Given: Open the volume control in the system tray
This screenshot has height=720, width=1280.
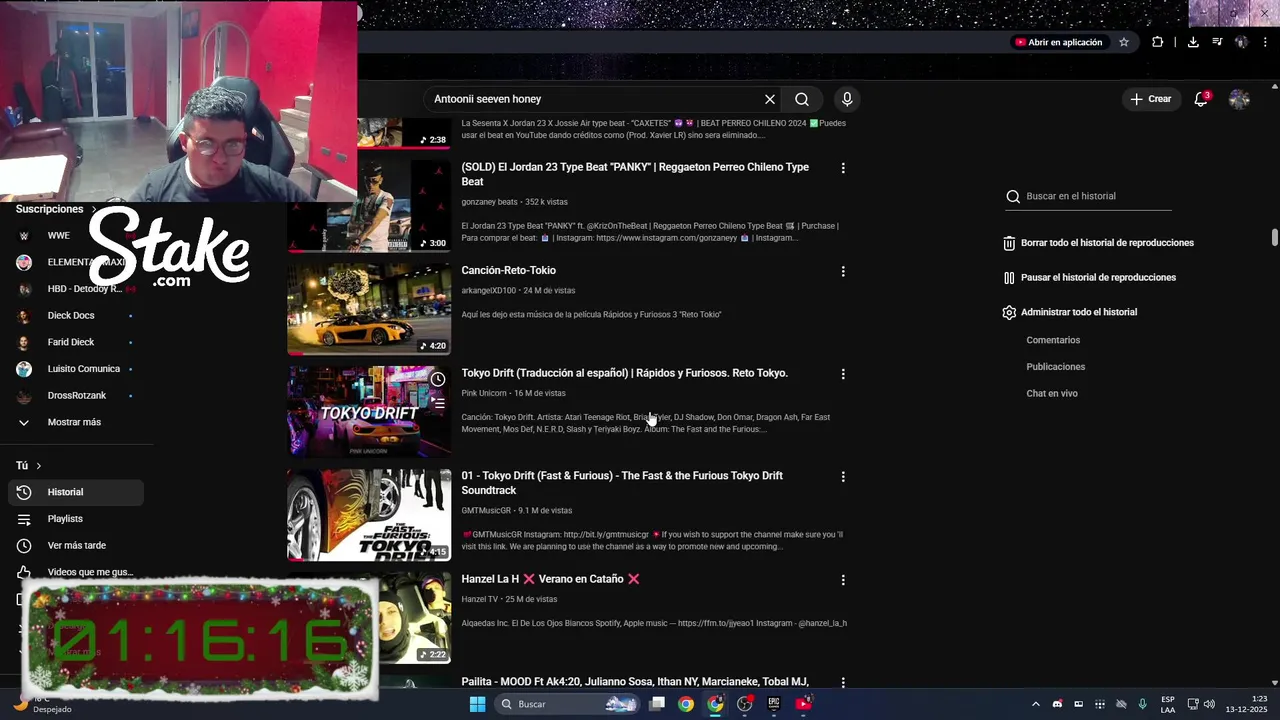Looking at the screenshot, I should 1209,704.
